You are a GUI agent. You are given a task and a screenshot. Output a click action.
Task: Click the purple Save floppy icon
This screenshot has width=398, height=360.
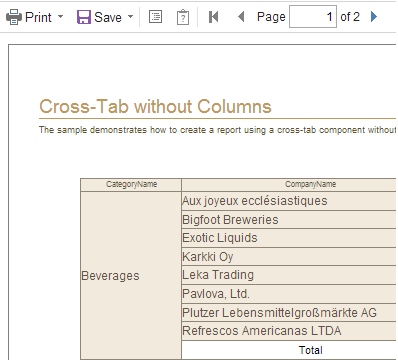pyautogui.click(x=84, y=17)
